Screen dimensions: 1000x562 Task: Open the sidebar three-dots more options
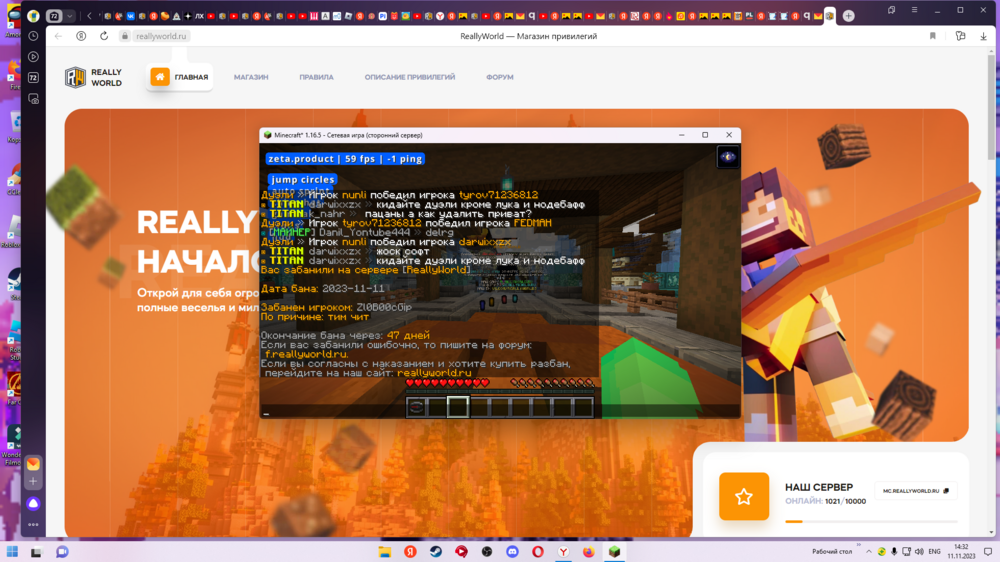pos(33,524)
